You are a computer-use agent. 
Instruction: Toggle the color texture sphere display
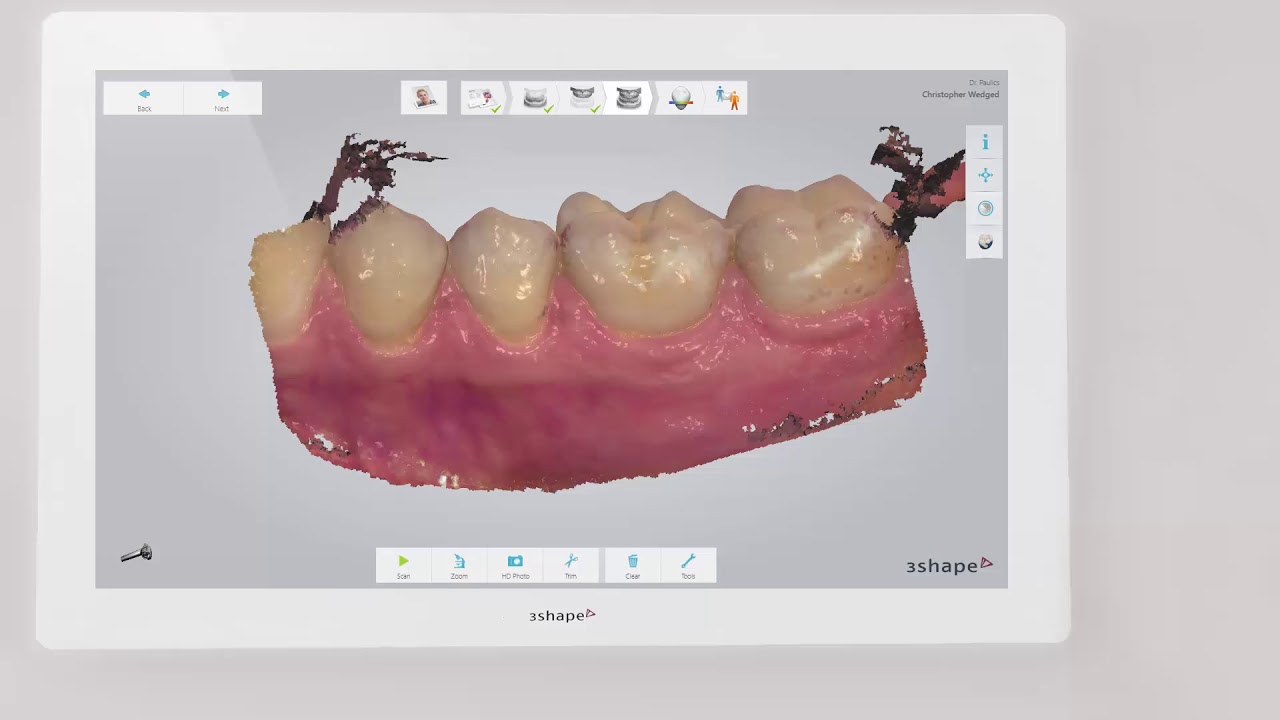[x=985, y=242]
